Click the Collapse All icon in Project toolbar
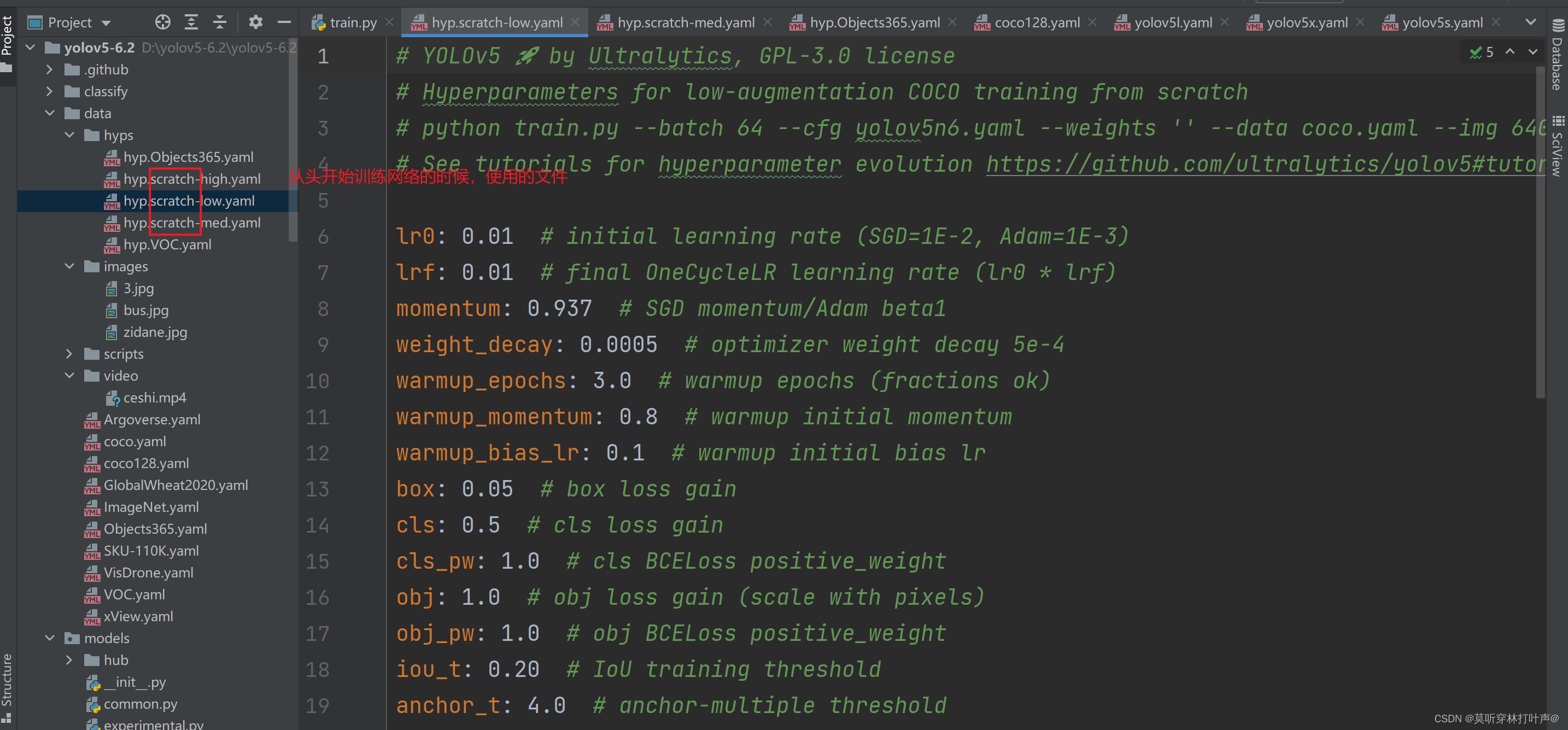This screenshot has width=1568, height=730. (220, 22)
